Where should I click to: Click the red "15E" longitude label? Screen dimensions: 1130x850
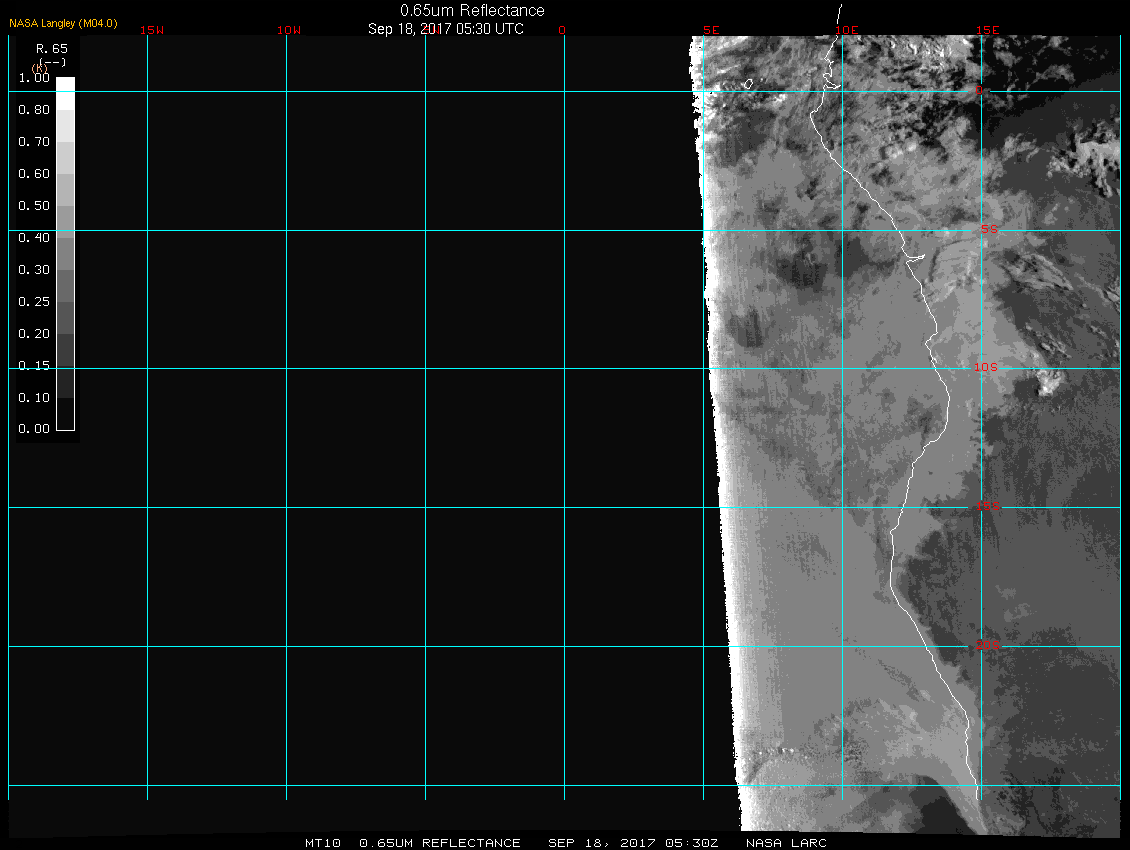(987, 30)
